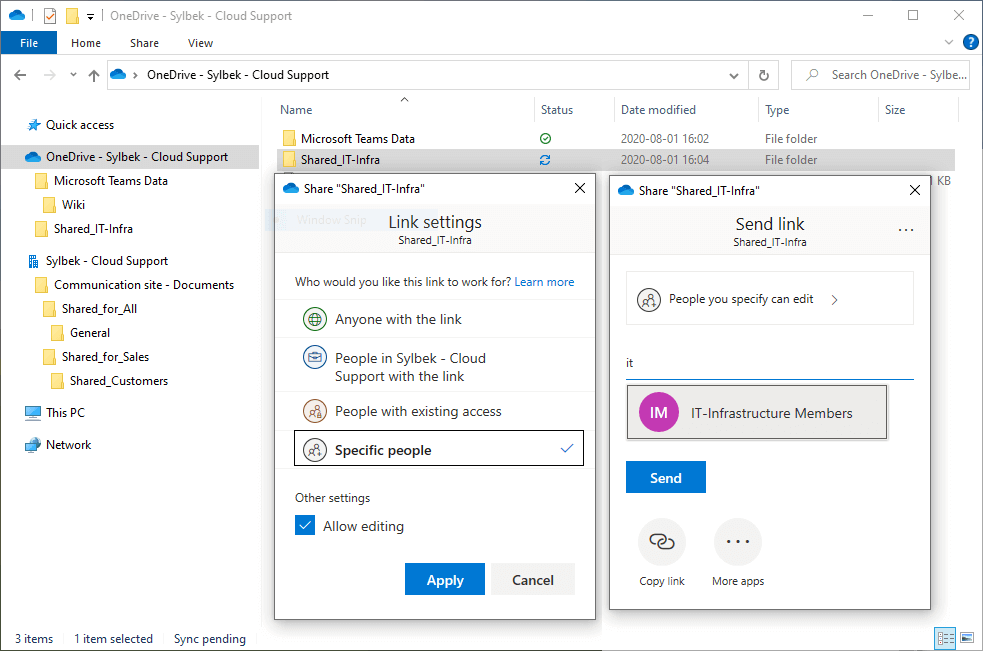Click the Forward navigation arrow
Image resolution: width=983 pixels, height=651 pixels.
(50, 75)
